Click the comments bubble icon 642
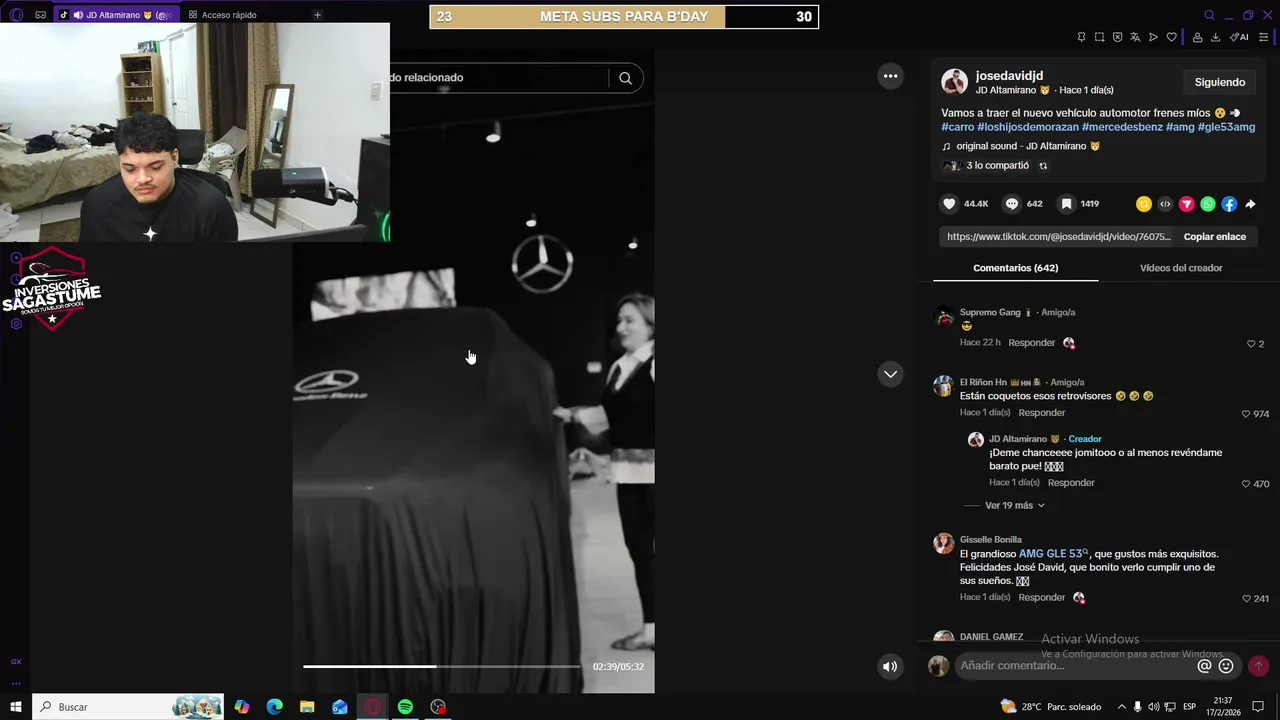 [1012, 204]
